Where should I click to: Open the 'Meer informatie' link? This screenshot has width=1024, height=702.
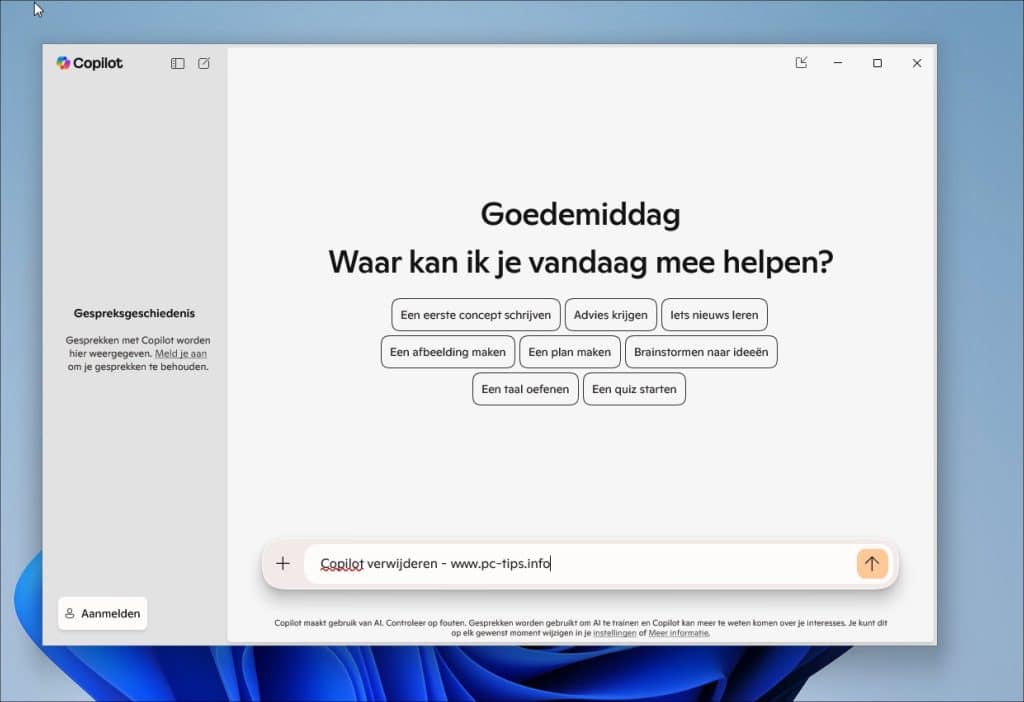coord(679,633)
